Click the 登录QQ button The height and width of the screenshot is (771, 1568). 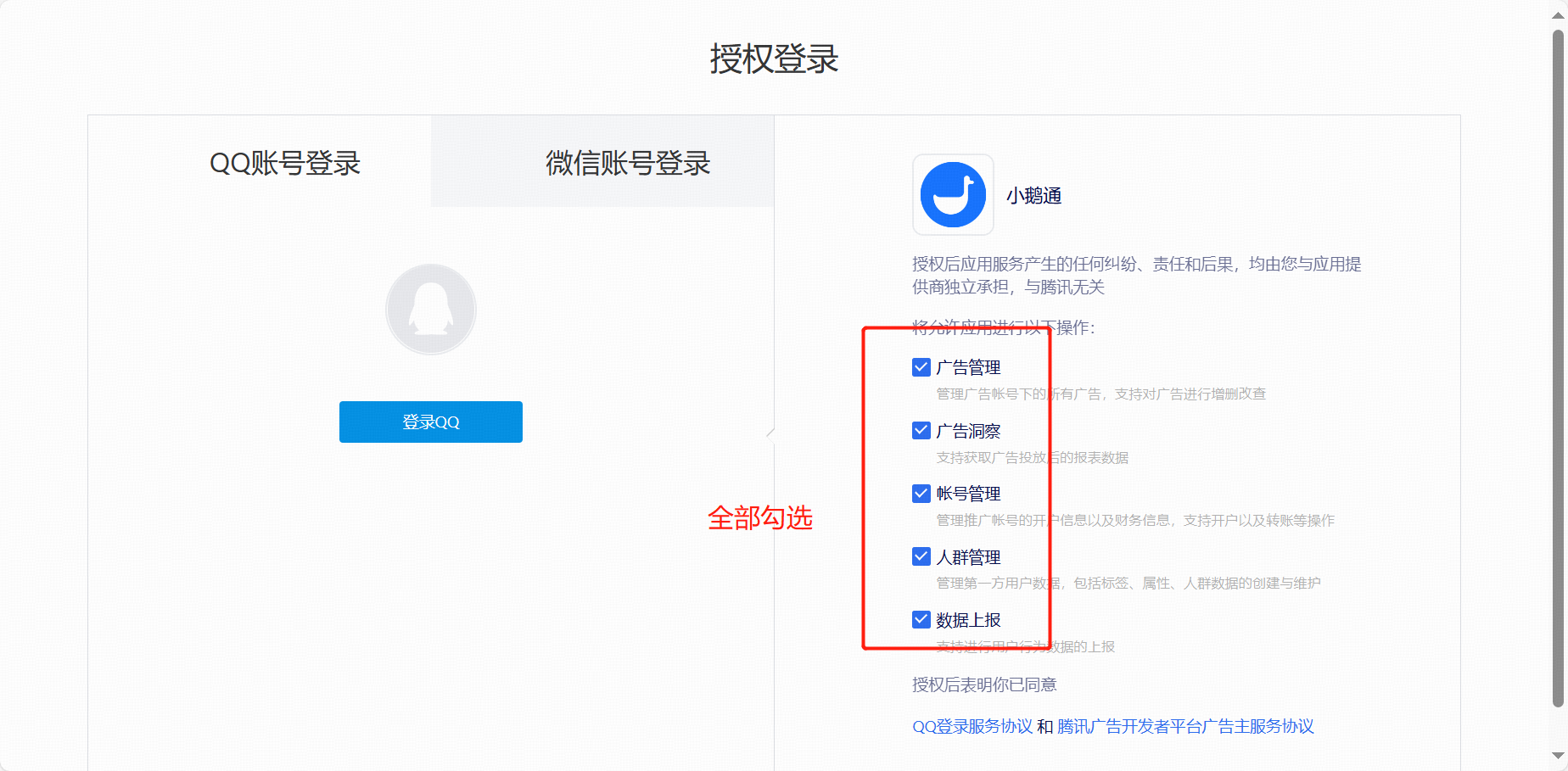click(x=431, y=422)
